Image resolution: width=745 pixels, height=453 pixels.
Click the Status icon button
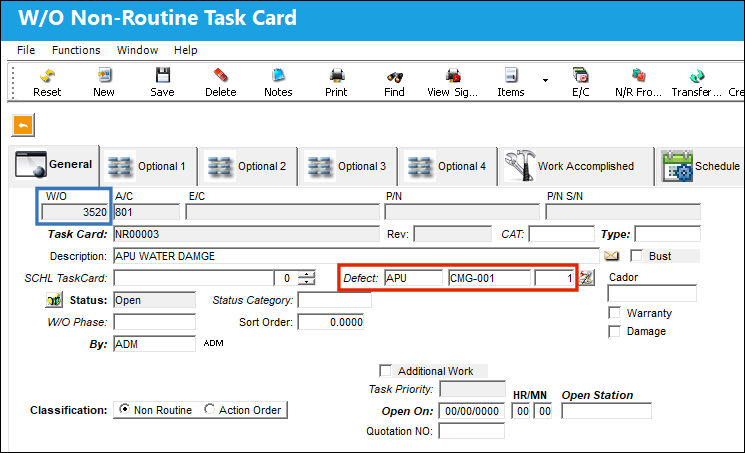[54, 300]
